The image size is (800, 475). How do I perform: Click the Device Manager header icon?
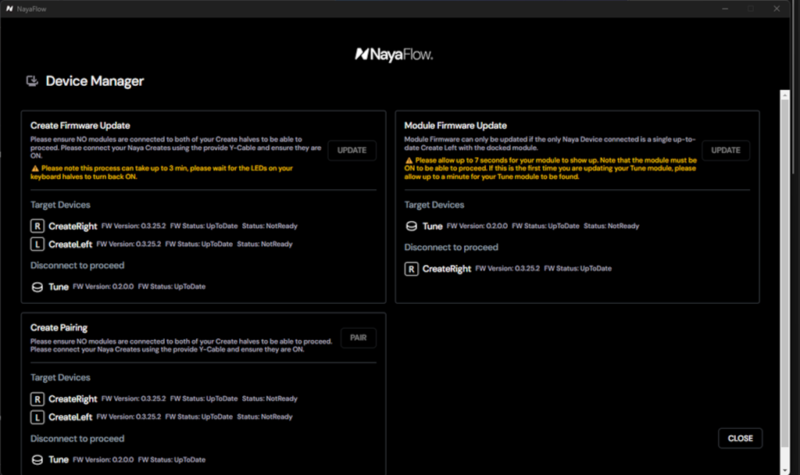click(x=32, y=81)
